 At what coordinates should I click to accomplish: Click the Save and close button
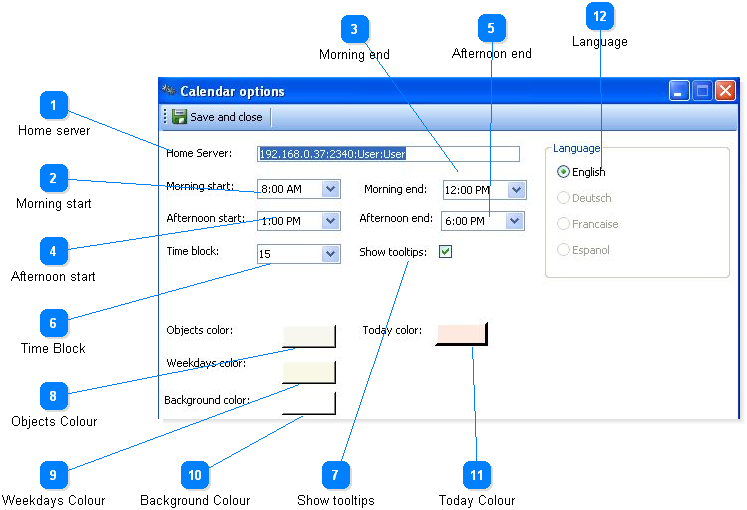(x=217, y=117)
